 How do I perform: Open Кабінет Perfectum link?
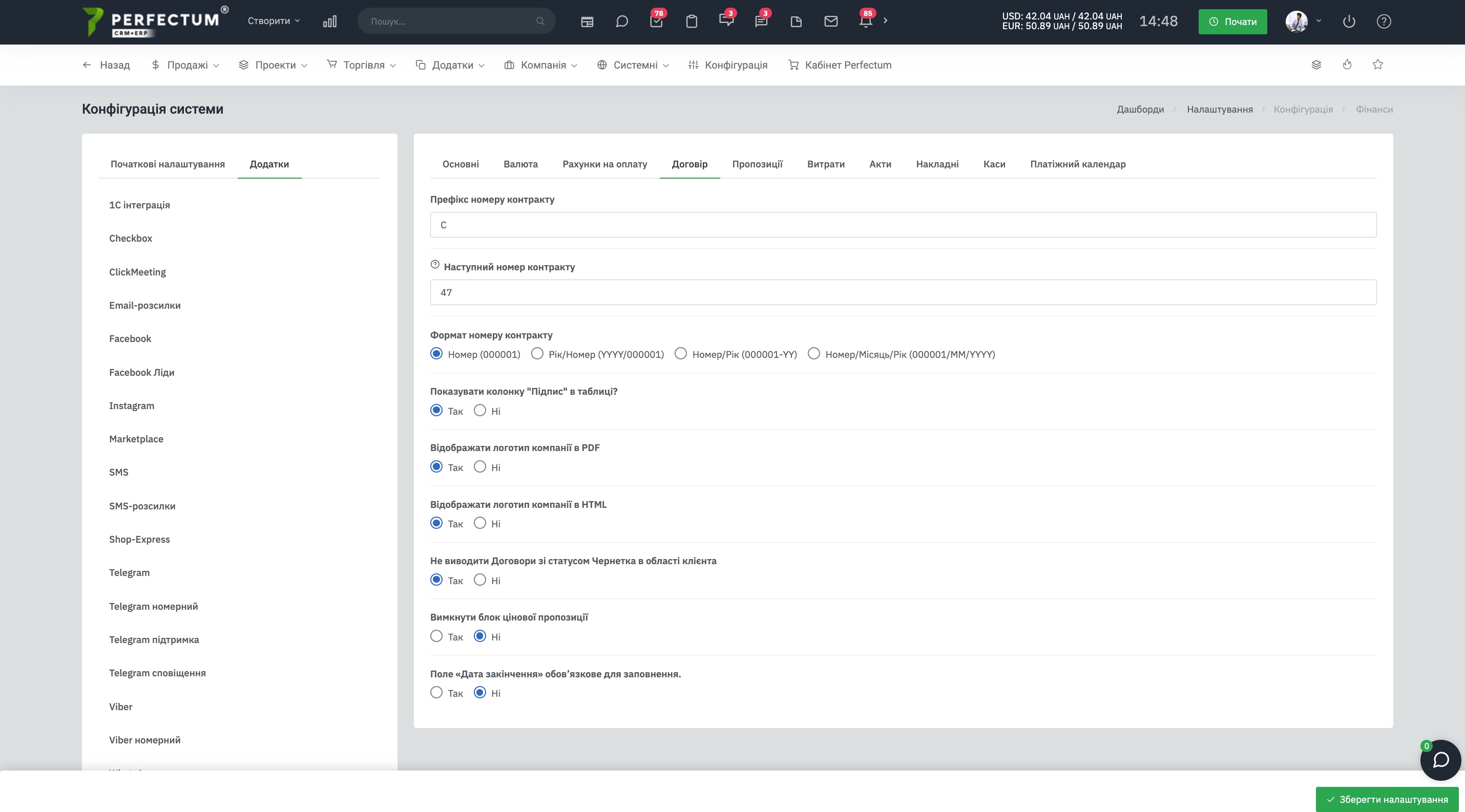pyautogui.click(x=840, y=65)
